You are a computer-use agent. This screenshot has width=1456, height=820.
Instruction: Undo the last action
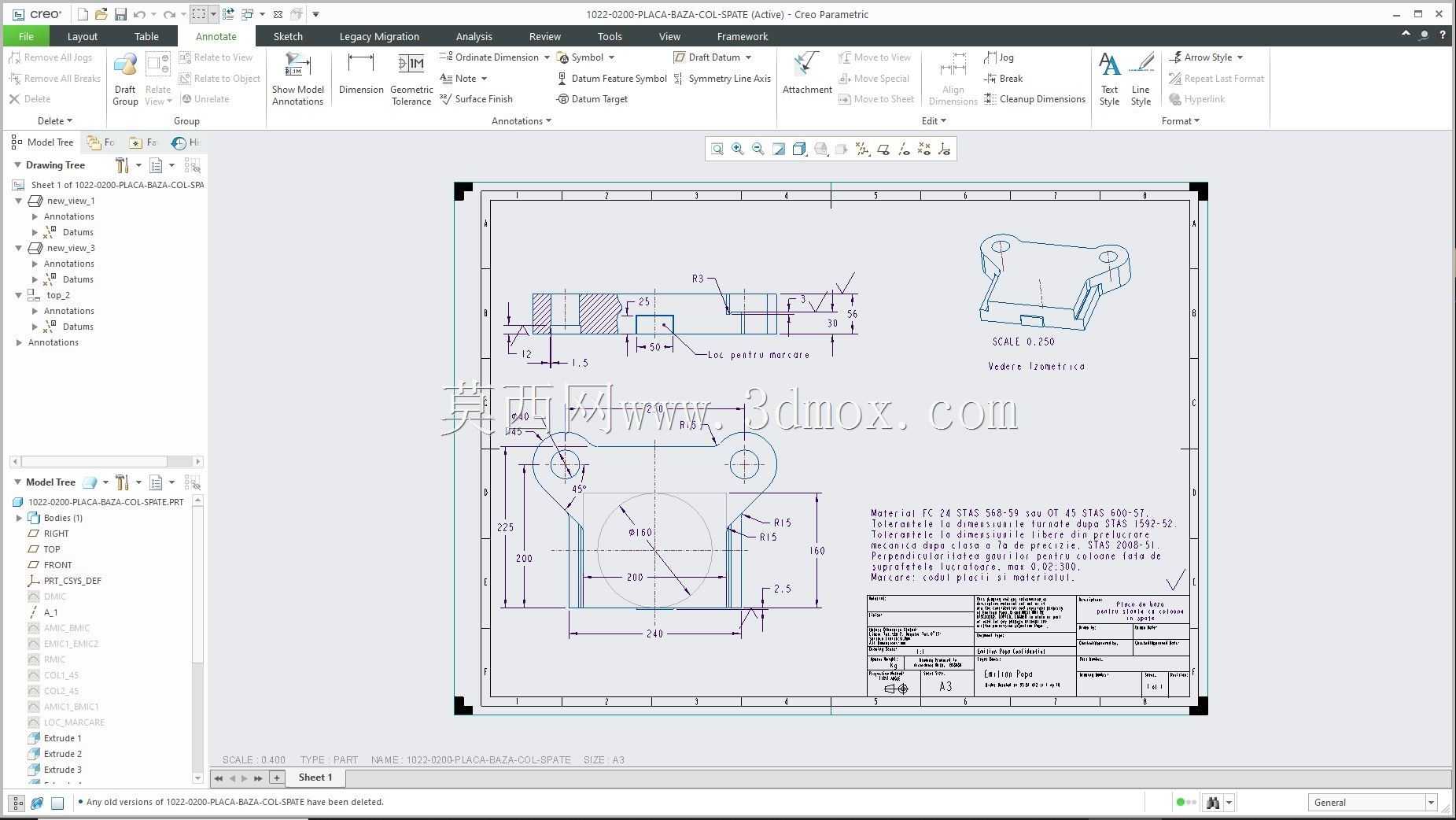(140, 14)
